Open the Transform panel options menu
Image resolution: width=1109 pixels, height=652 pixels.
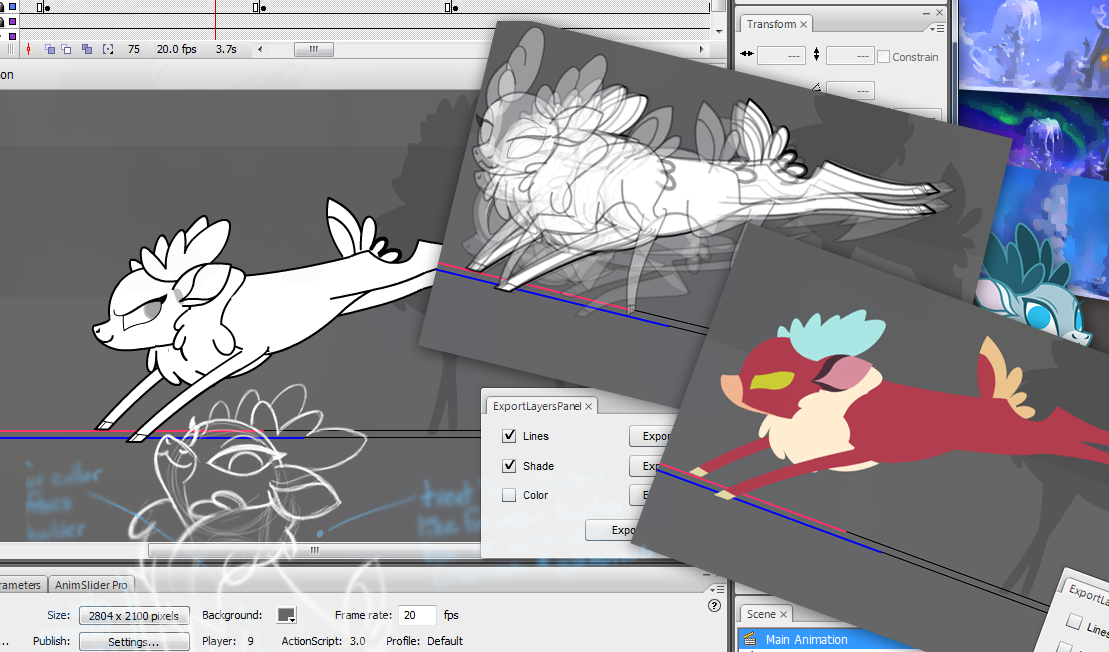937,28
